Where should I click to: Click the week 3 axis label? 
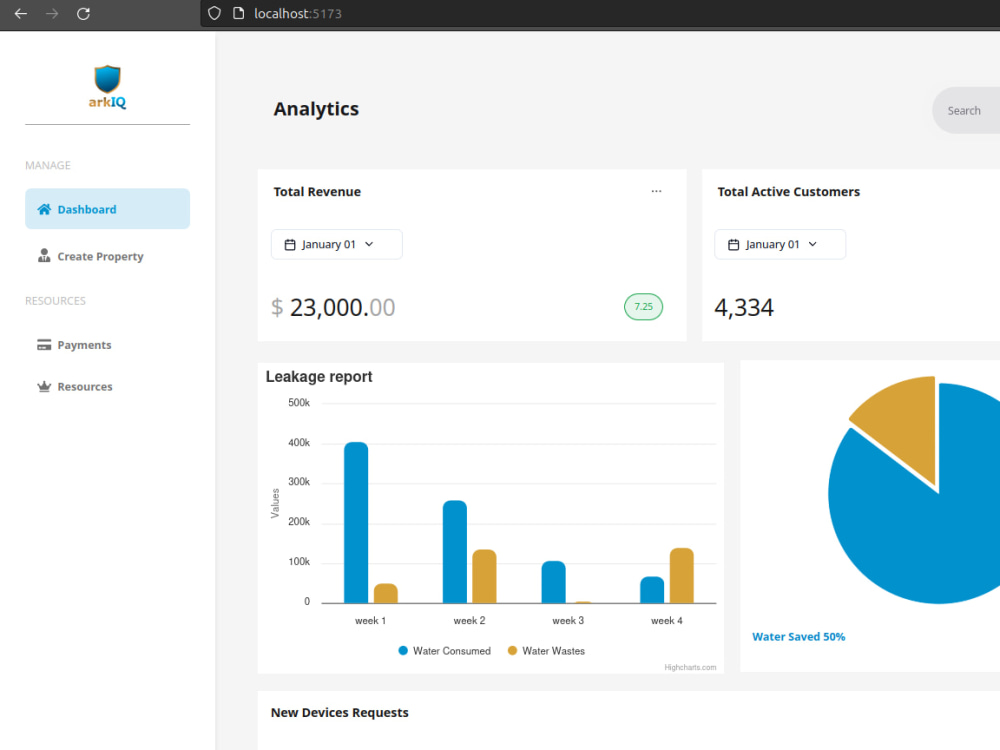[x=568, y=621]
